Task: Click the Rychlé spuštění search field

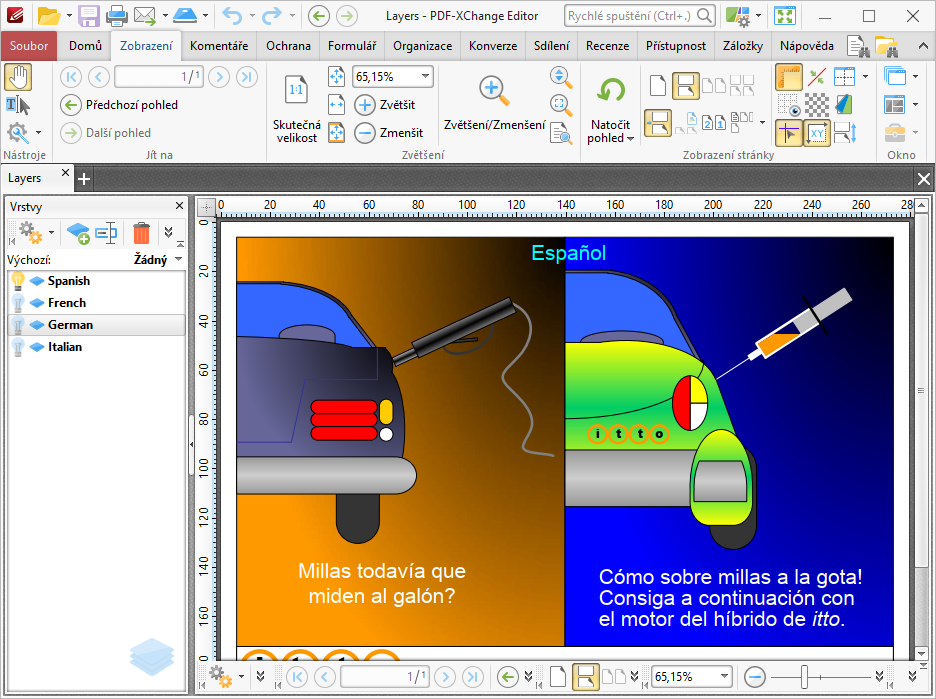Action: 630,16
